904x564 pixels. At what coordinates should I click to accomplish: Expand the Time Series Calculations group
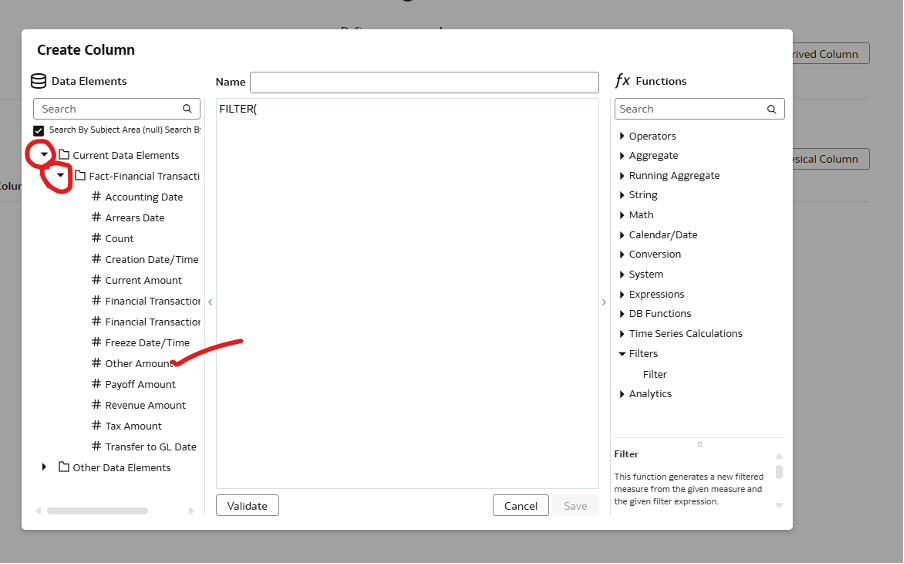(x=622, y=334)
